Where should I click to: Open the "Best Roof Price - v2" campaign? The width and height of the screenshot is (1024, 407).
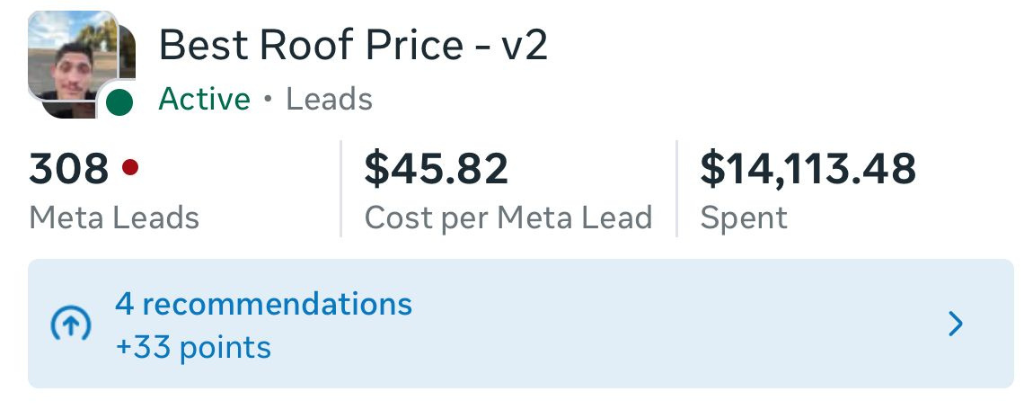click(353, 46)
